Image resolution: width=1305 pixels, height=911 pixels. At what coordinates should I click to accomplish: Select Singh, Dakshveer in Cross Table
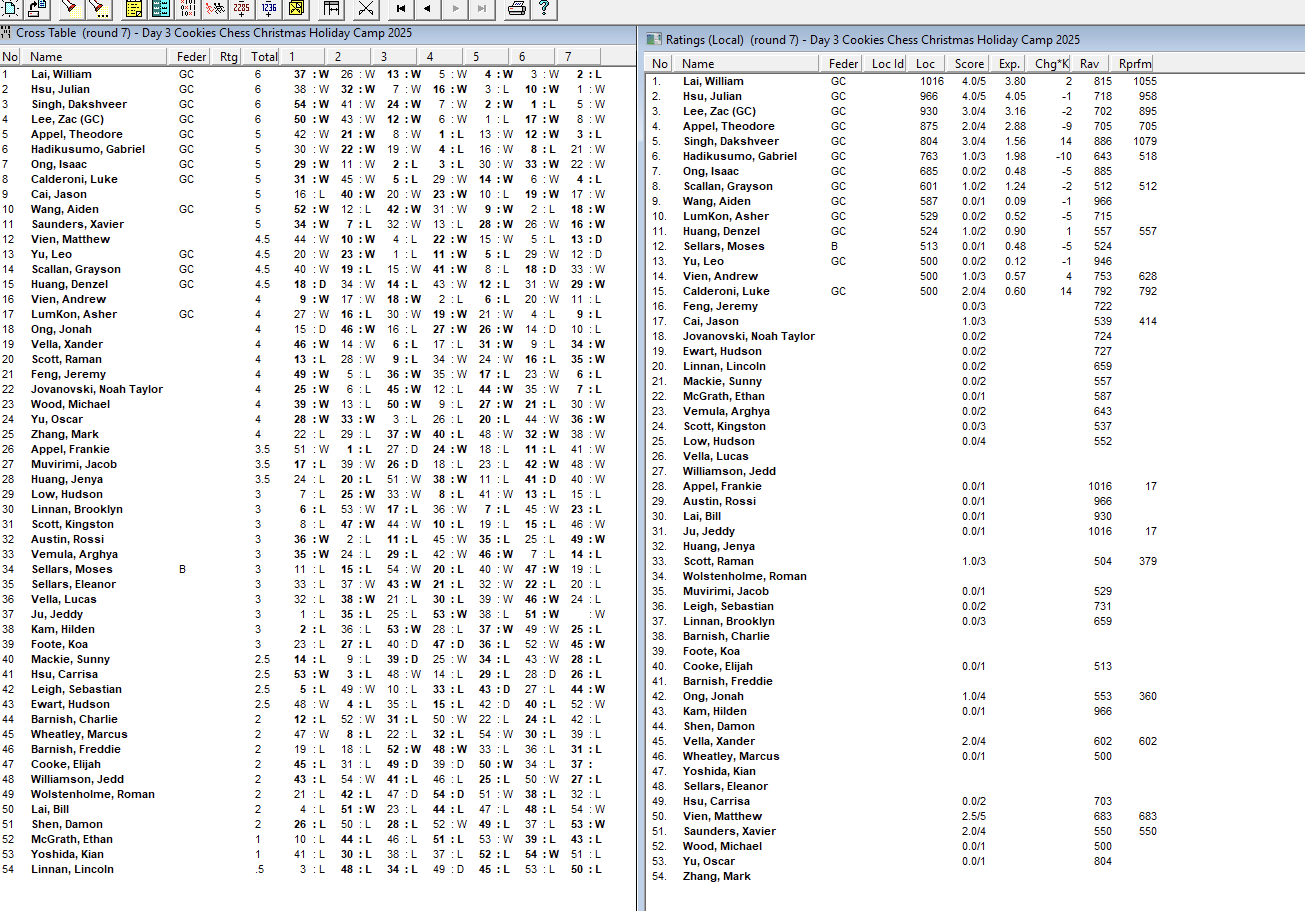click(79, 104)
